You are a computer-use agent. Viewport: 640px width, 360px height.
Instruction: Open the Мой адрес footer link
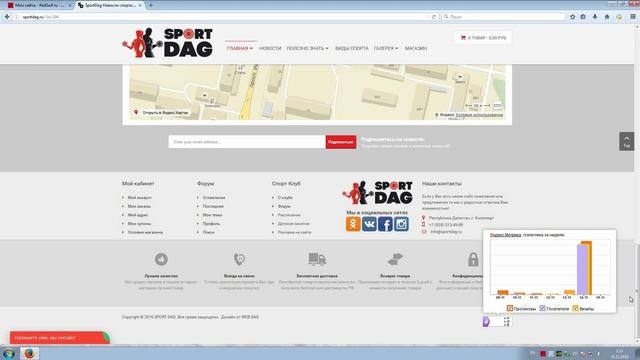pos(138,215)
